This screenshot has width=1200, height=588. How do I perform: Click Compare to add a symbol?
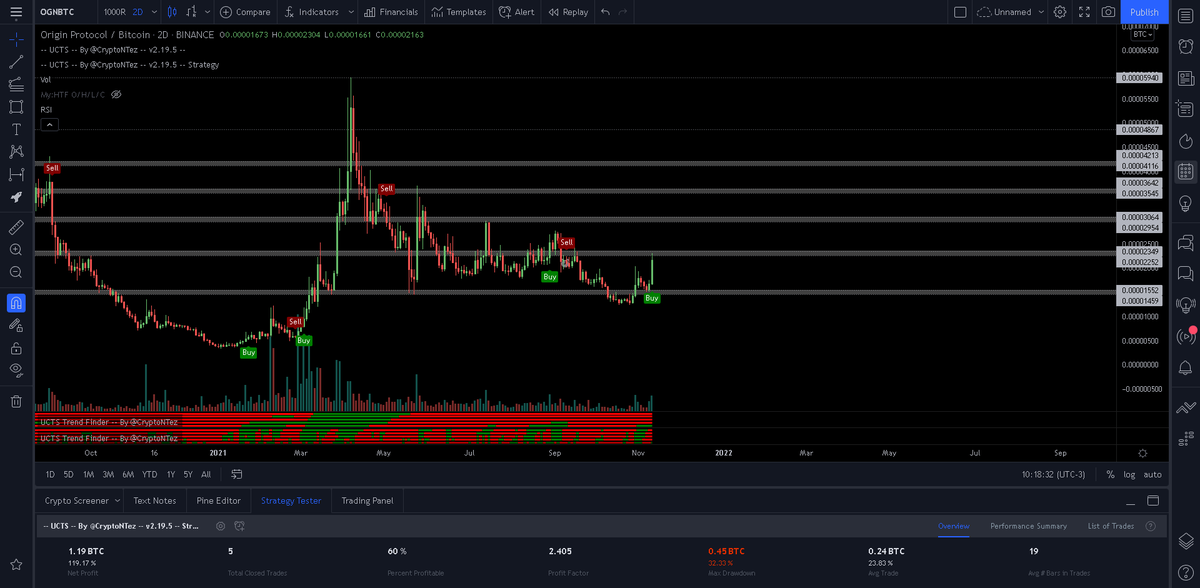pos(245,12)
